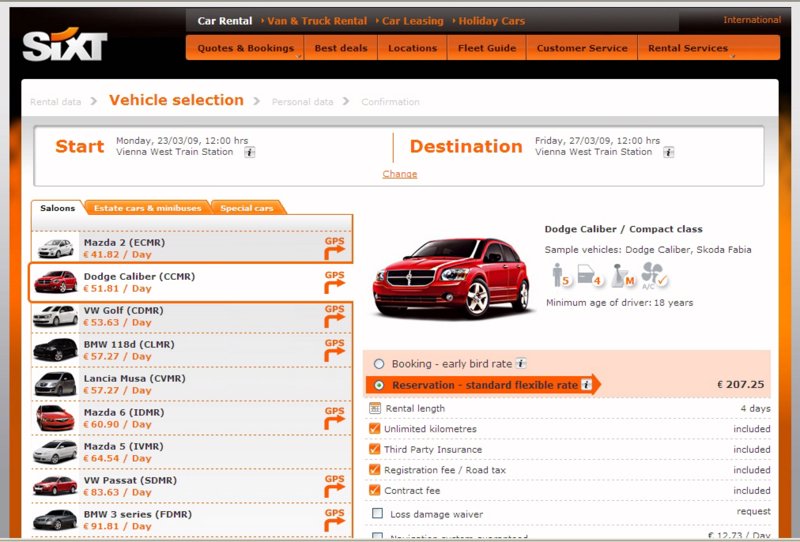Click Lancia Musa car thumbnail
Screen dimensions: 800x542
pyautogui.click(x=56, y=384)
